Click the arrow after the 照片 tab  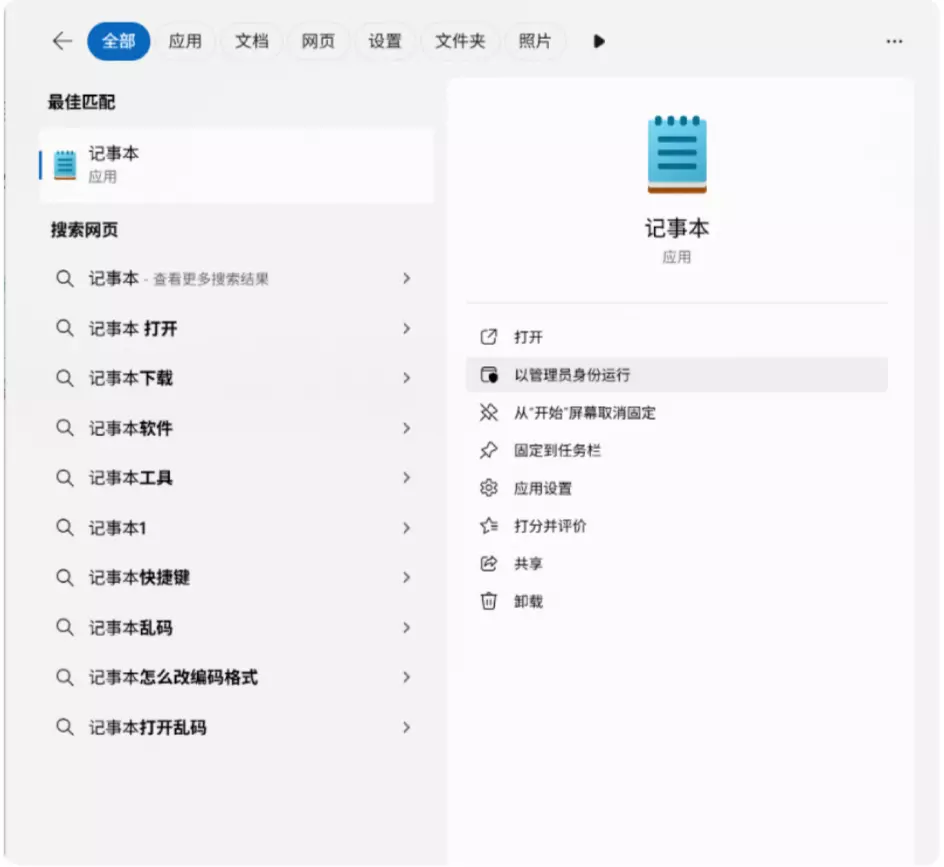click(x=597, y=41)
